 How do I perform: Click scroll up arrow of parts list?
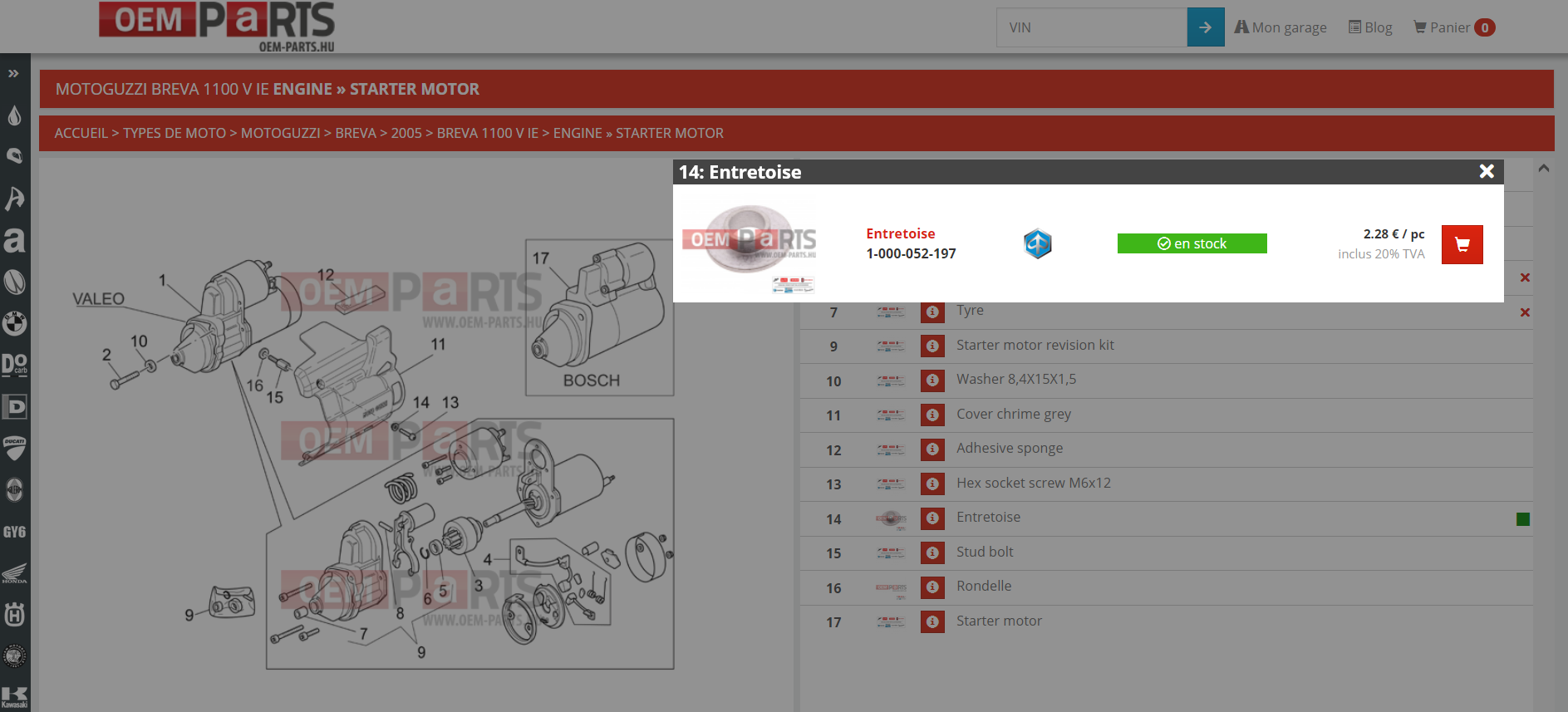pyautogui.click(x=1543, y=168)
